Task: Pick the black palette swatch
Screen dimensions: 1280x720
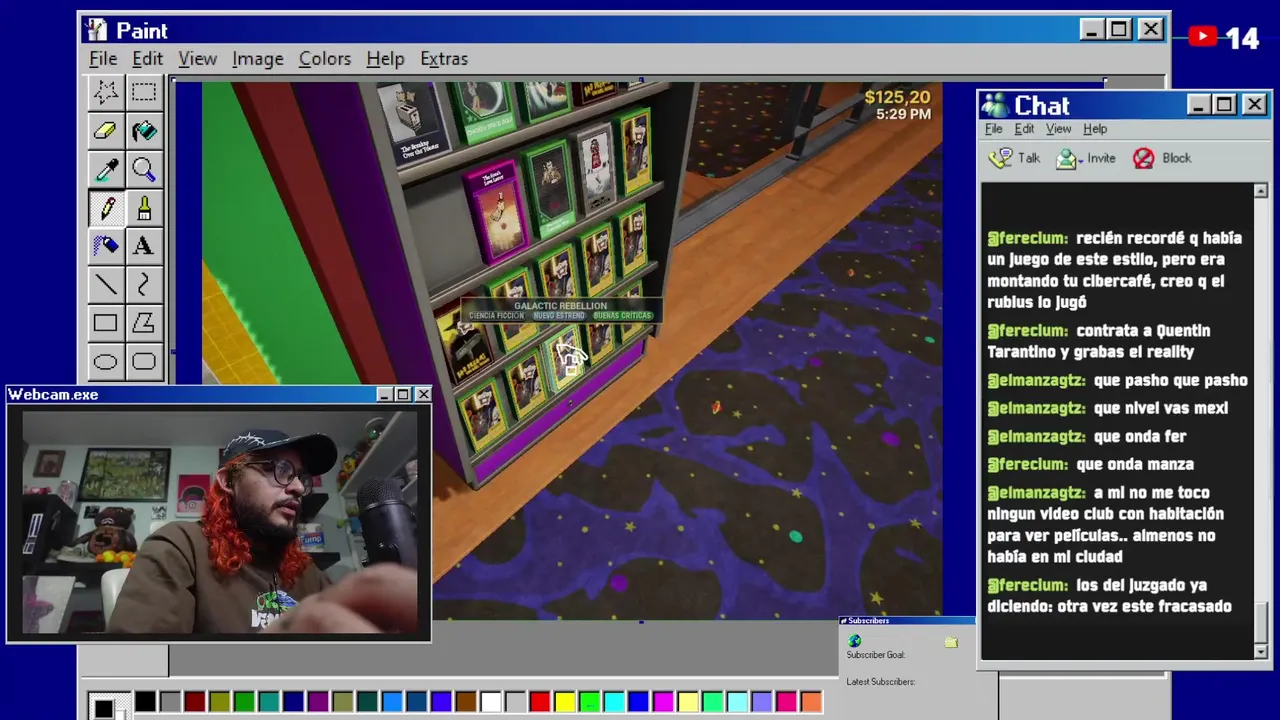Action: (x=145, y=702)
